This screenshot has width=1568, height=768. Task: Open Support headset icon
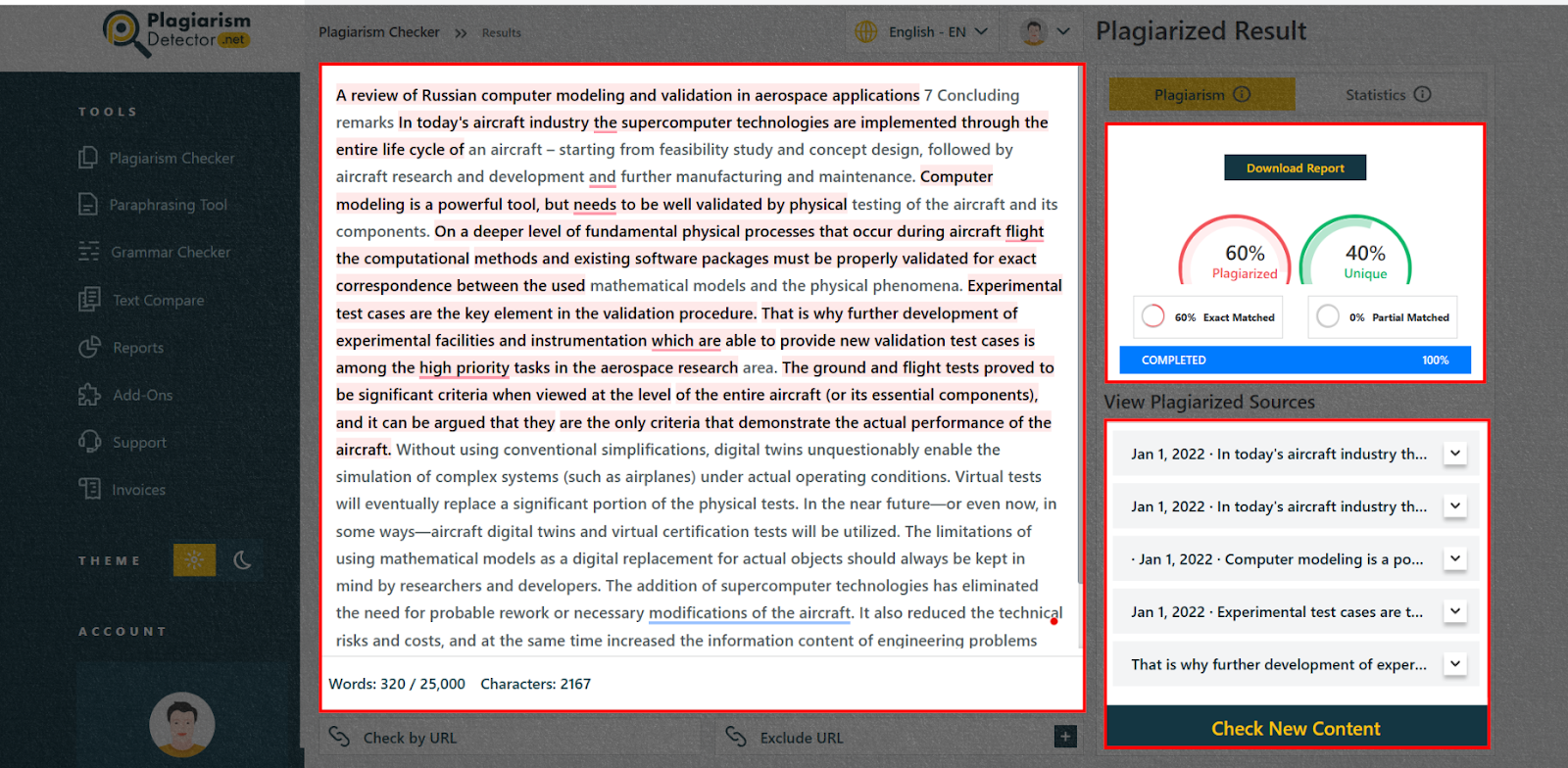[88, 442]
